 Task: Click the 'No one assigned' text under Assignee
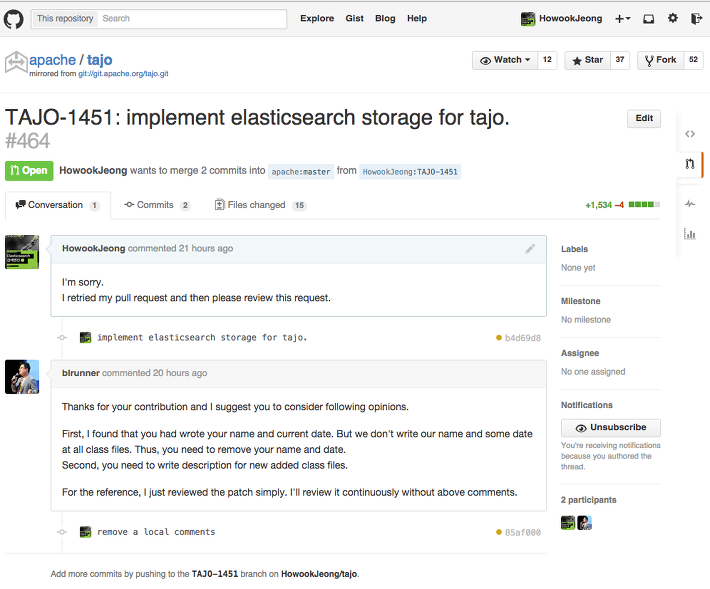coord(593,372)
